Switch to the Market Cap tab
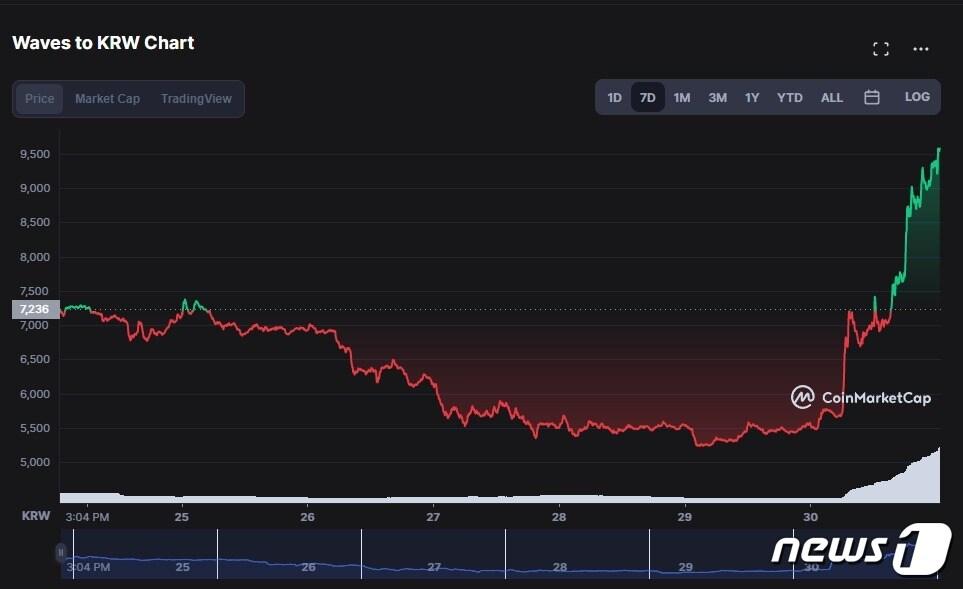The image size is (963, 589). click(107, 99)
